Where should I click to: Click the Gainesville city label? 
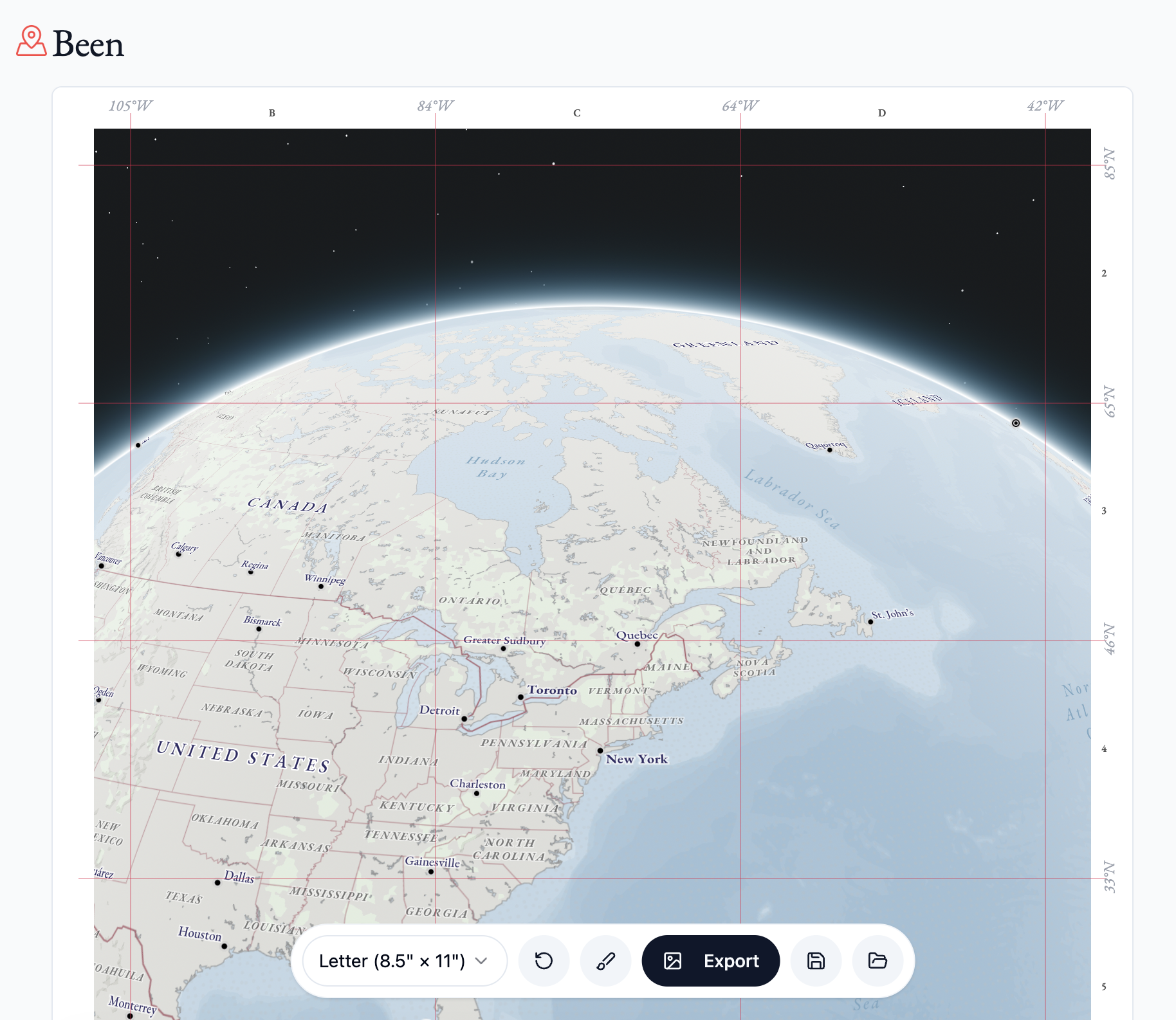coord(432,862)
